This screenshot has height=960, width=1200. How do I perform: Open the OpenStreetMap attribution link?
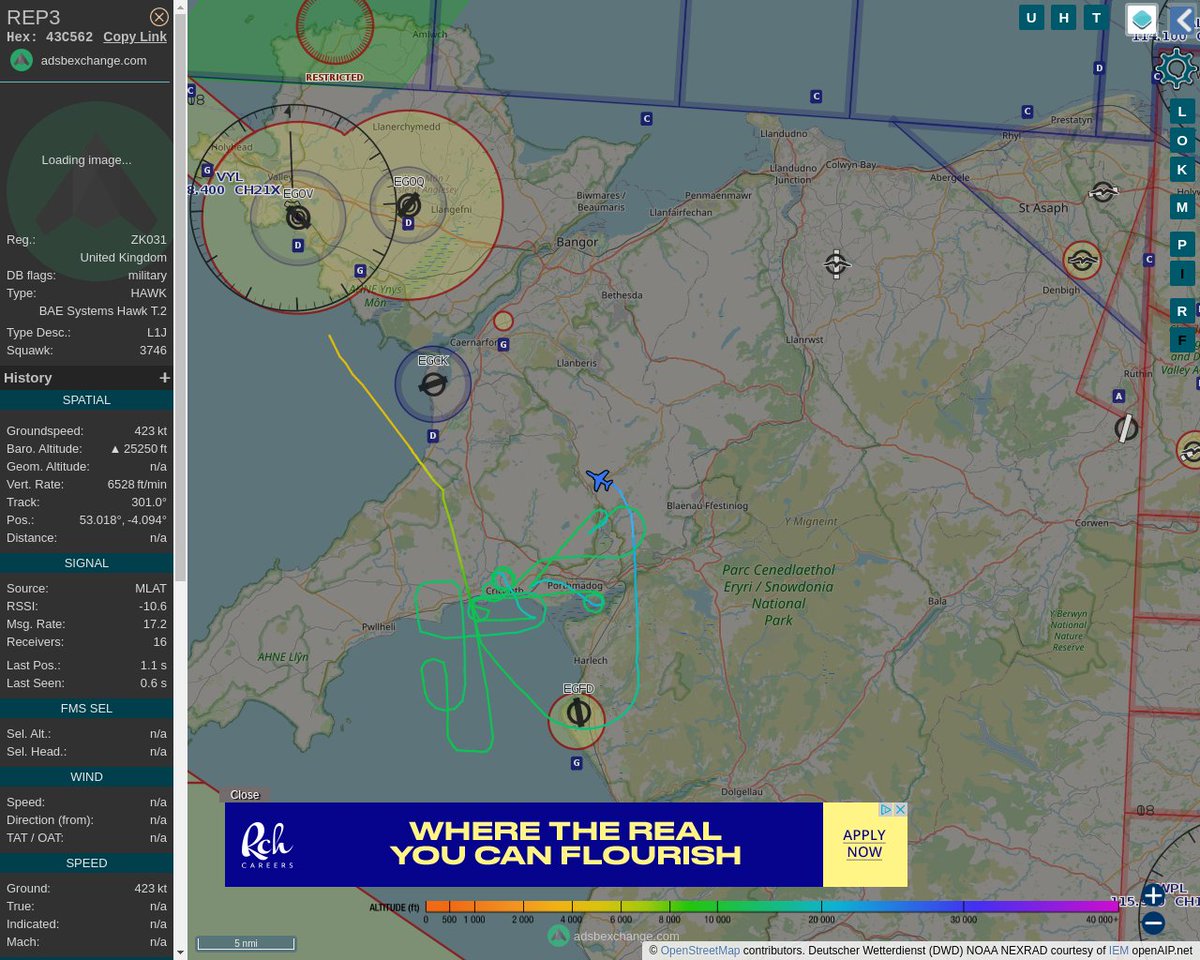(699, 950)
